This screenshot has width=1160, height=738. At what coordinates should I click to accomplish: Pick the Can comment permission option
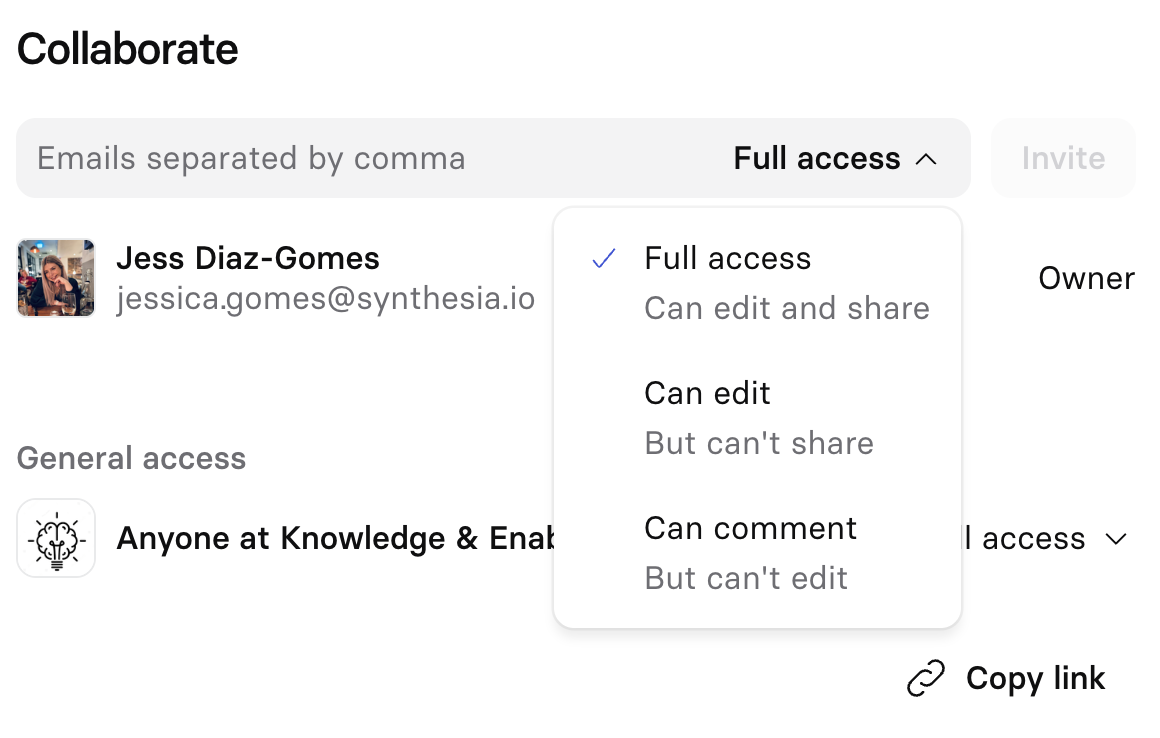[750, 528]
